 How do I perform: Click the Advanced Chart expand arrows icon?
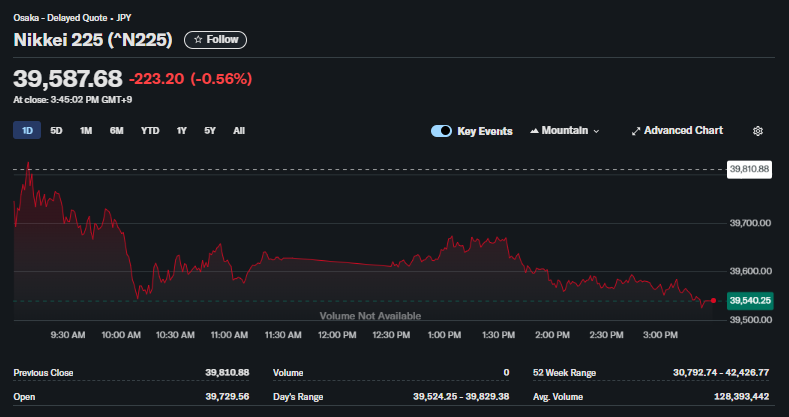pos(636,131)
